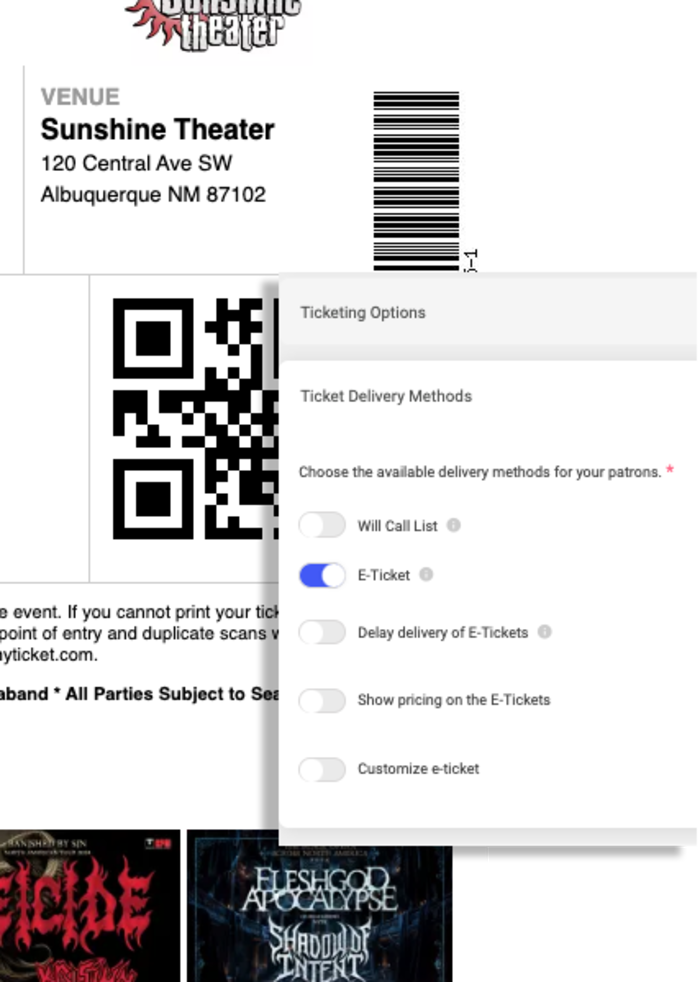Click Choose the available delivery methods text
Viewport: 700px width, 982px height.
tap(480, 472)
